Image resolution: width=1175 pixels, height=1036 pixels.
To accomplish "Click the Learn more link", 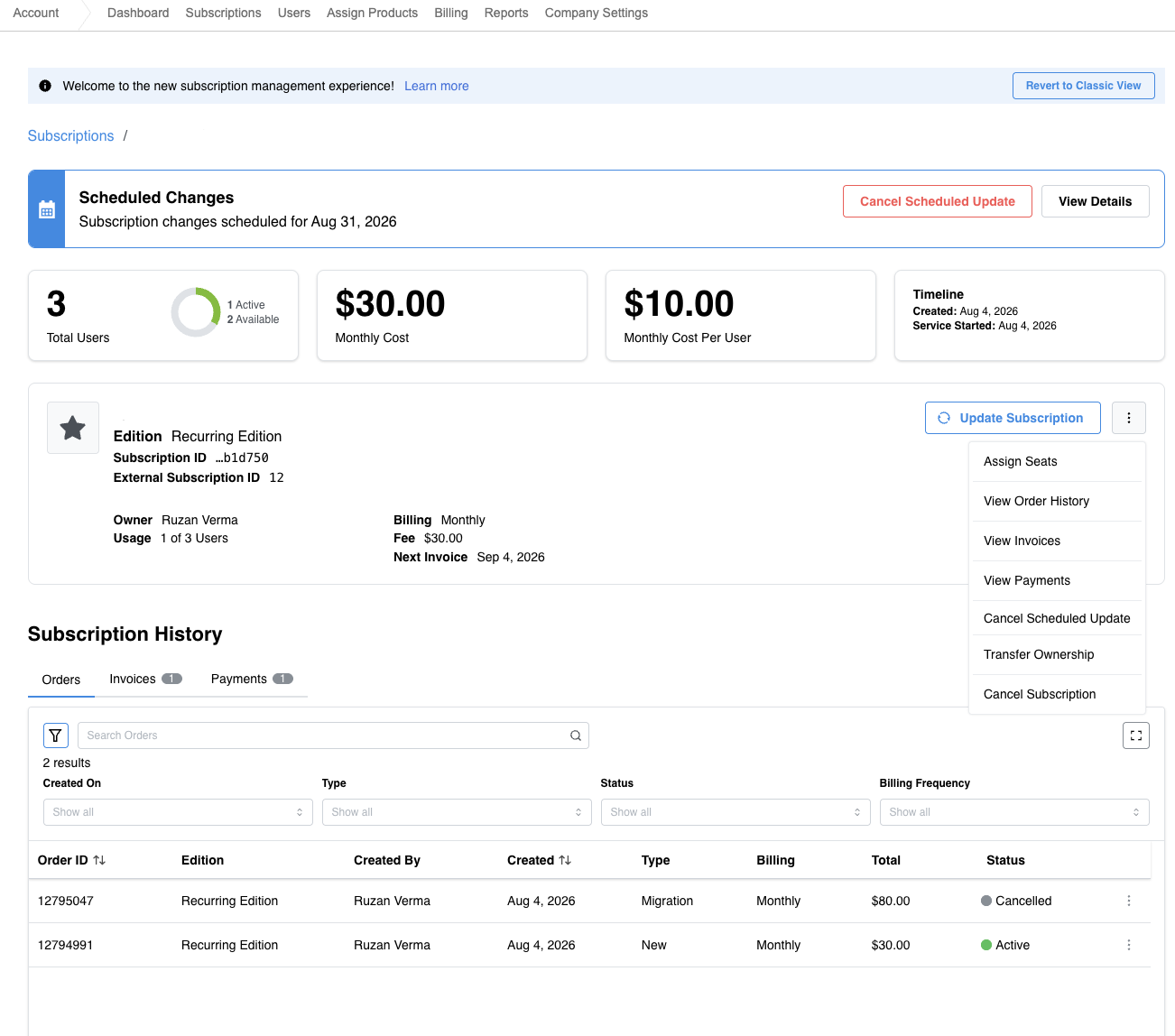I will pos(437,86).
